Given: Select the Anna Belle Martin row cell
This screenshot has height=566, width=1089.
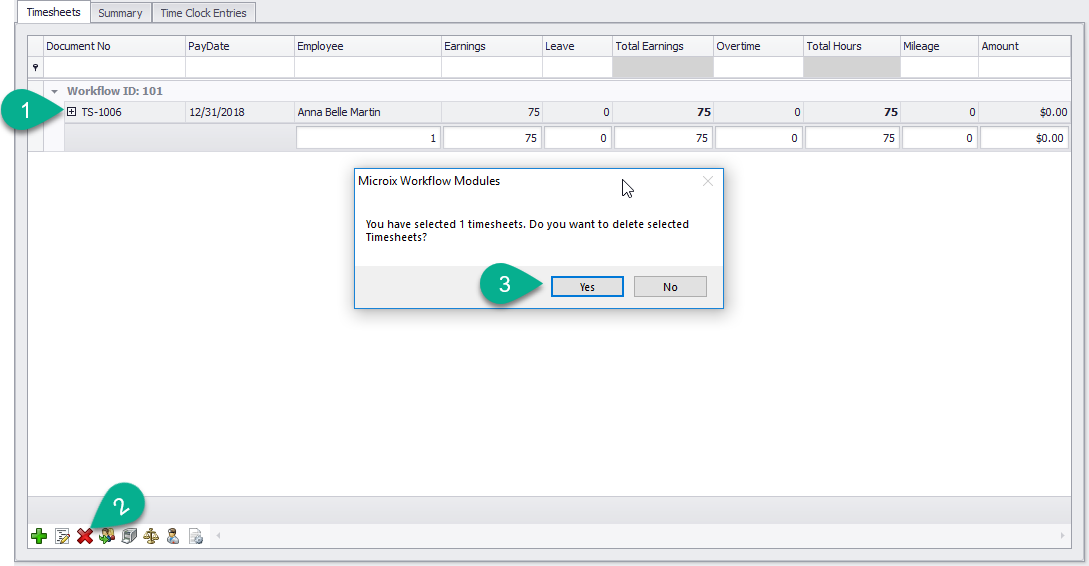Looking at the screenshot, I should click(x=367, y=112).
